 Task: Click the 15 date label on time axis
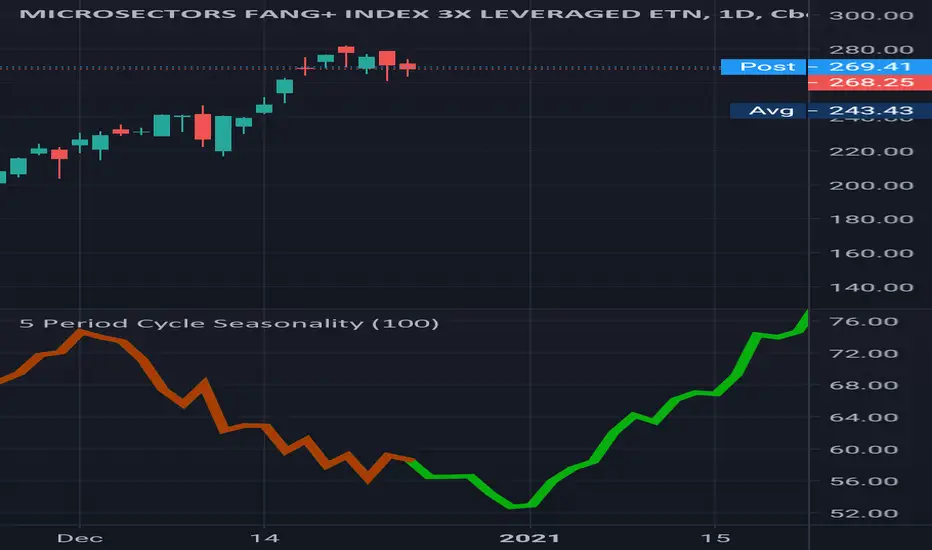715,538
